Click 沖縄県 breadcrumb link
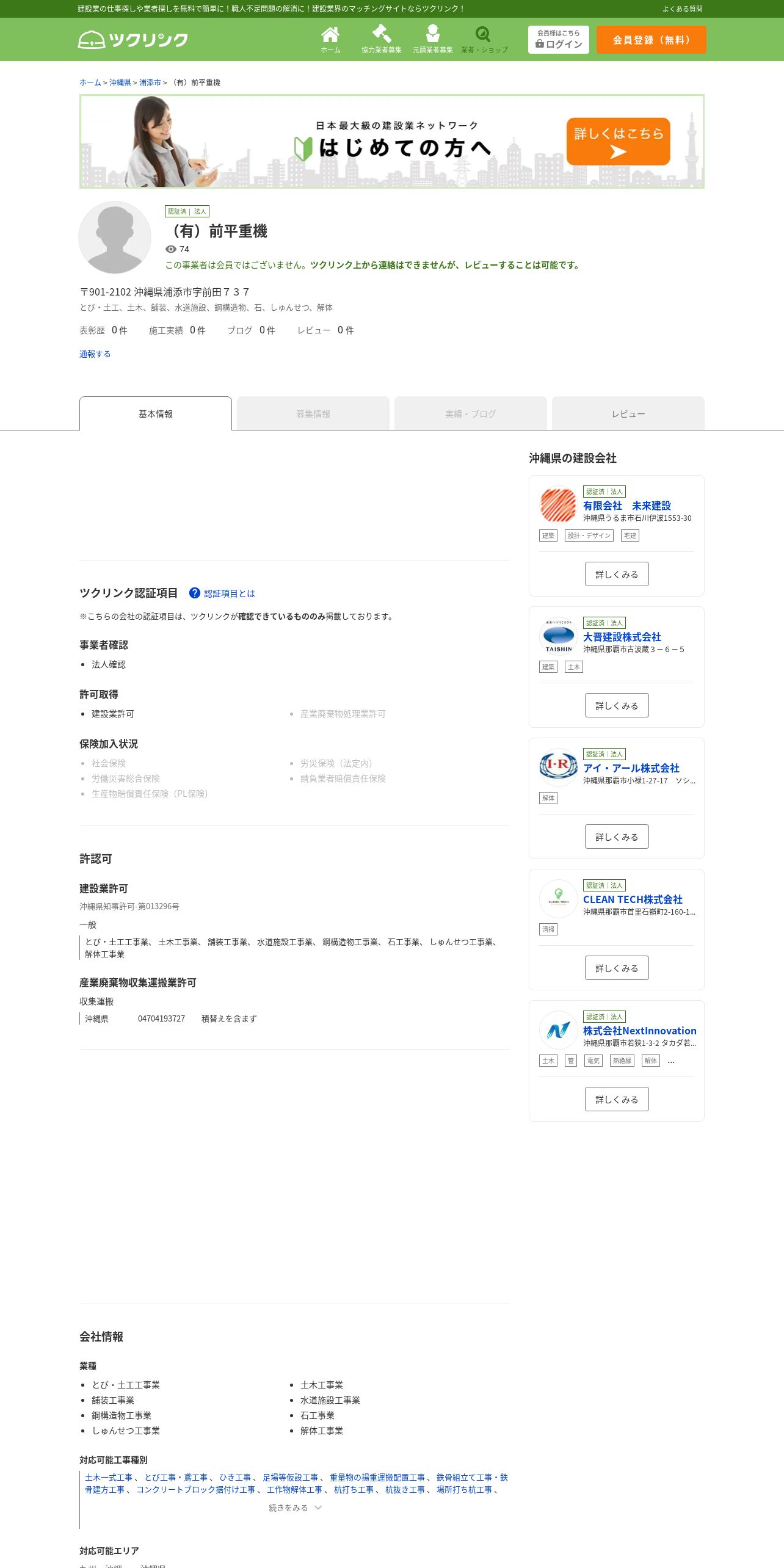The image size is (784, 1568). (x=120, y=82)
